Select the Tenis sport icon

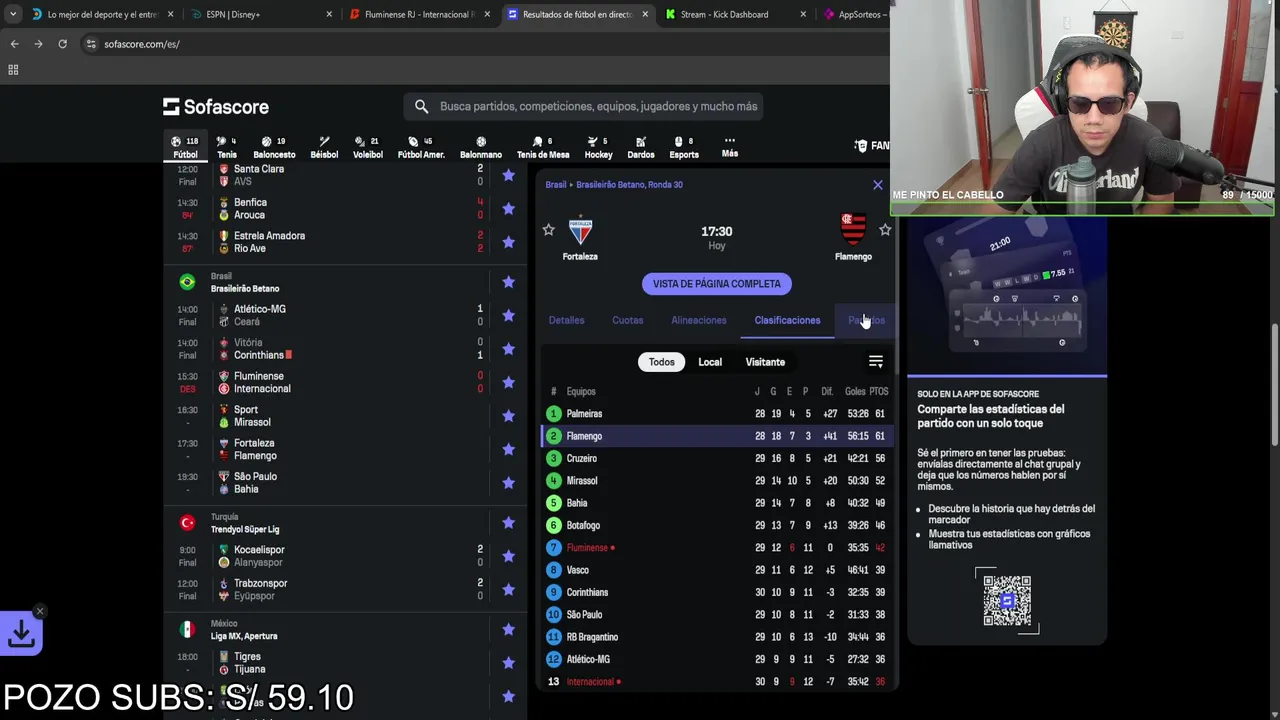click(x=227, y=147)
